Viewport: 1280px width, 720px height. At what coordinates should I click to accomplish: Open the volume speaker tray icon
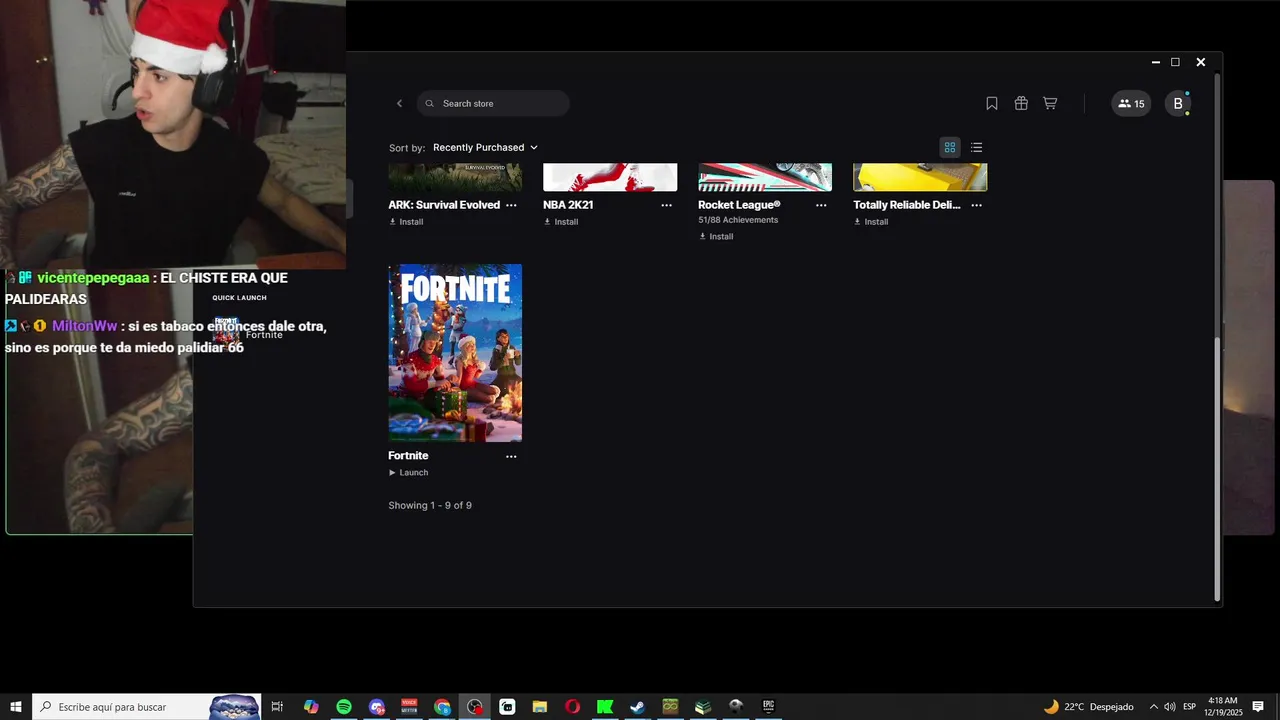(x=1170, y=707)
